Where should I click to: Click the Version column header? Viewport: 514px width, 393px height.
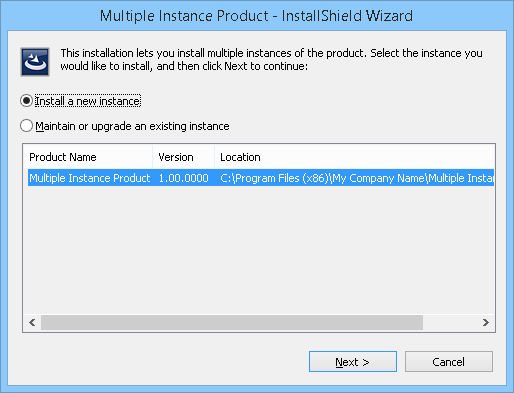tap(183, 157)
